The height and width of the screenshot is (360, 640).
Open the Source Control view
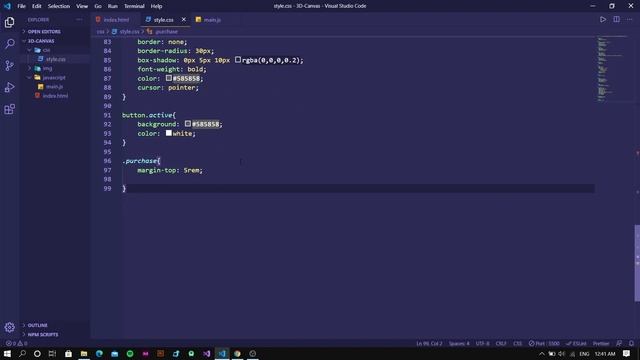tap(9, 65)
